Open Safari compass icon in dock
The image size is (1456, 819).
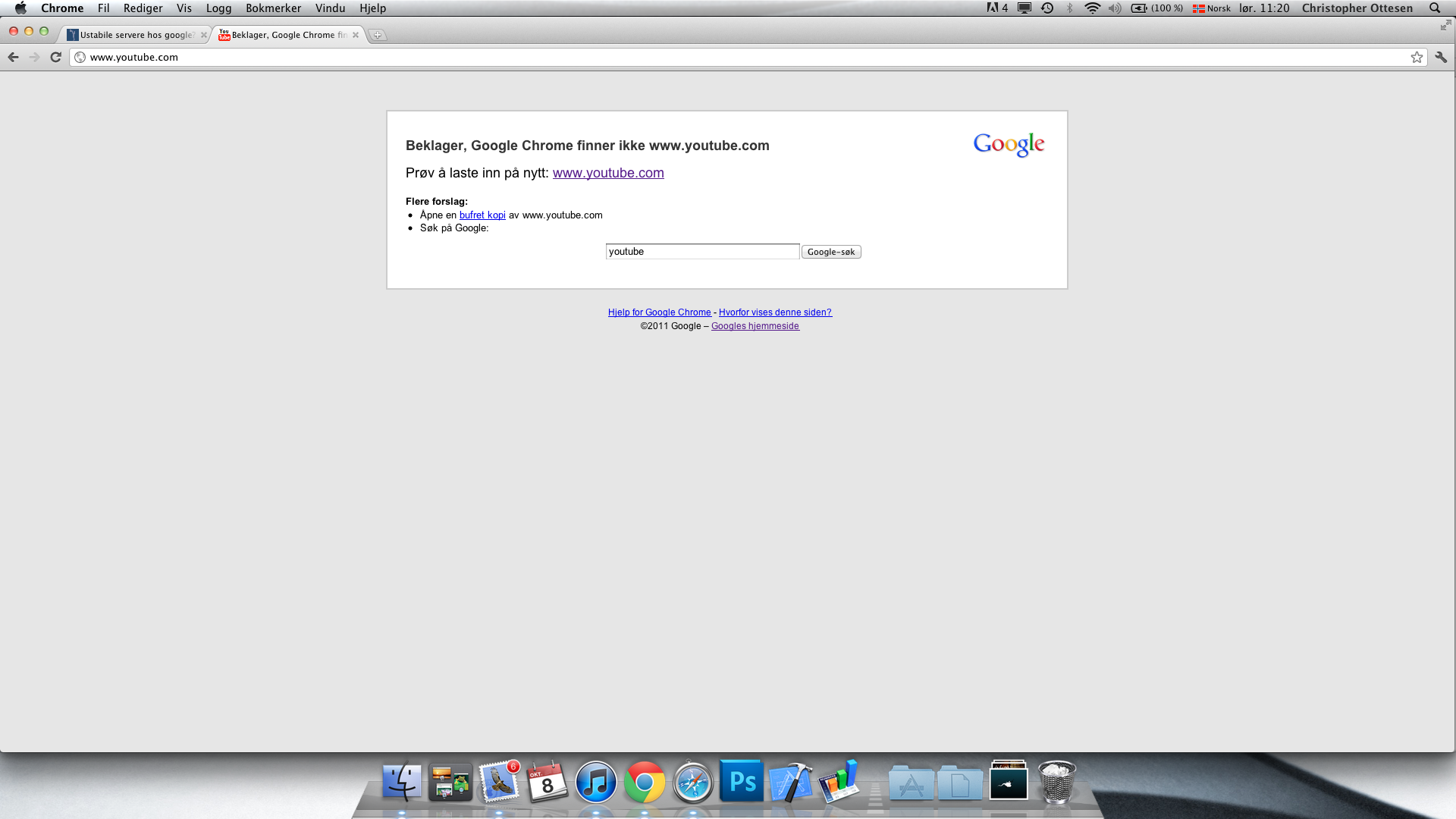point(692,782)
